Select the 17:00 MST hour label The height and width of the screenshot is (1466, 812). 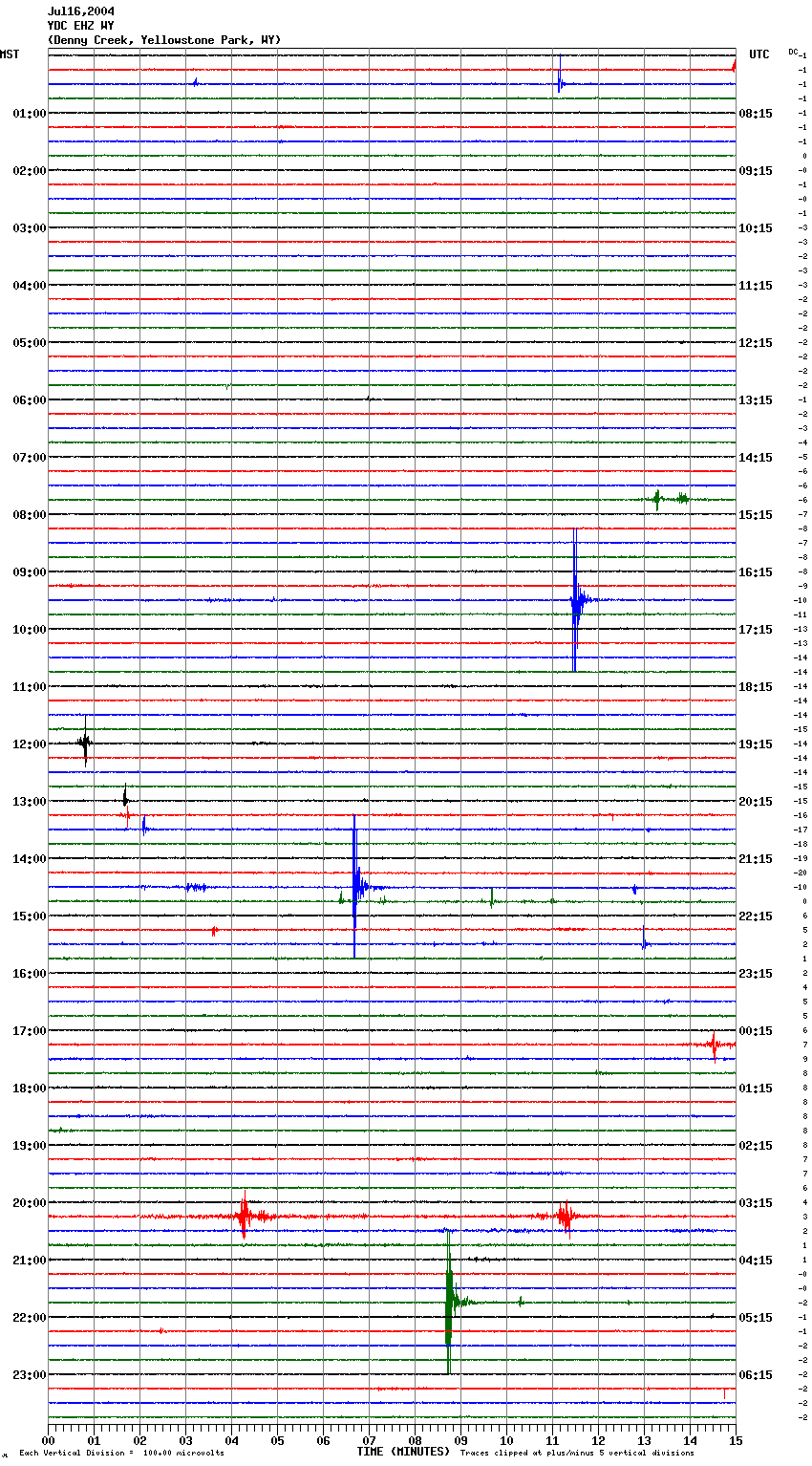coord(29,1031)
